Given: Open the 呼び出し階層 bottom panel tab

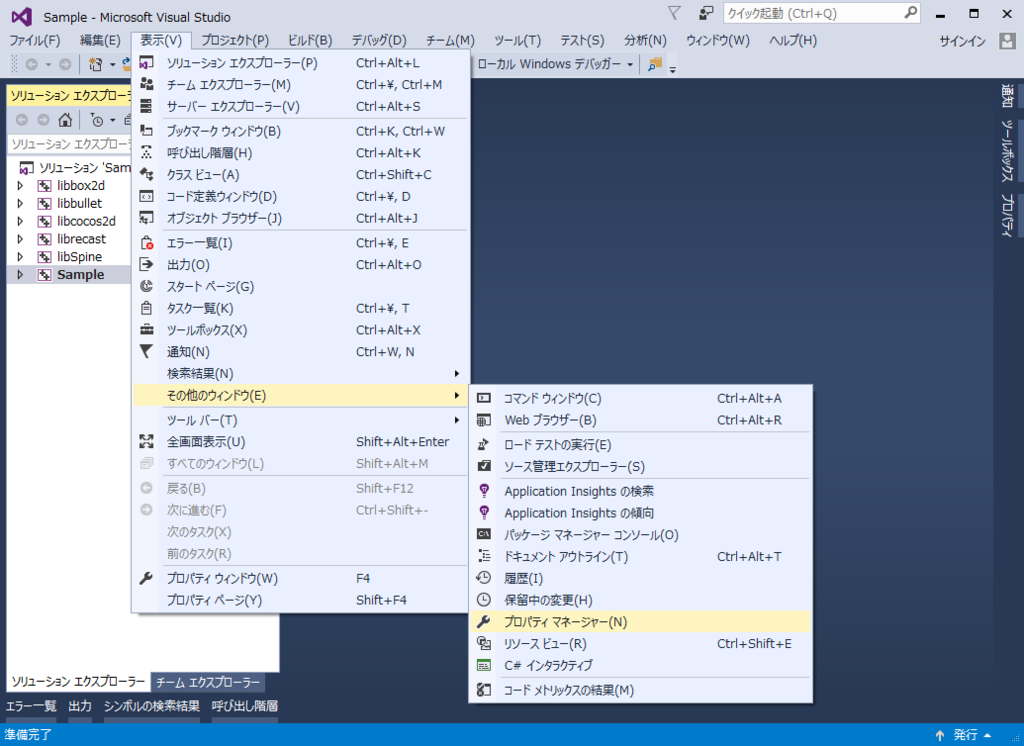Looking at the screenshot, I should pyautogui.click(x=245, y=706).
